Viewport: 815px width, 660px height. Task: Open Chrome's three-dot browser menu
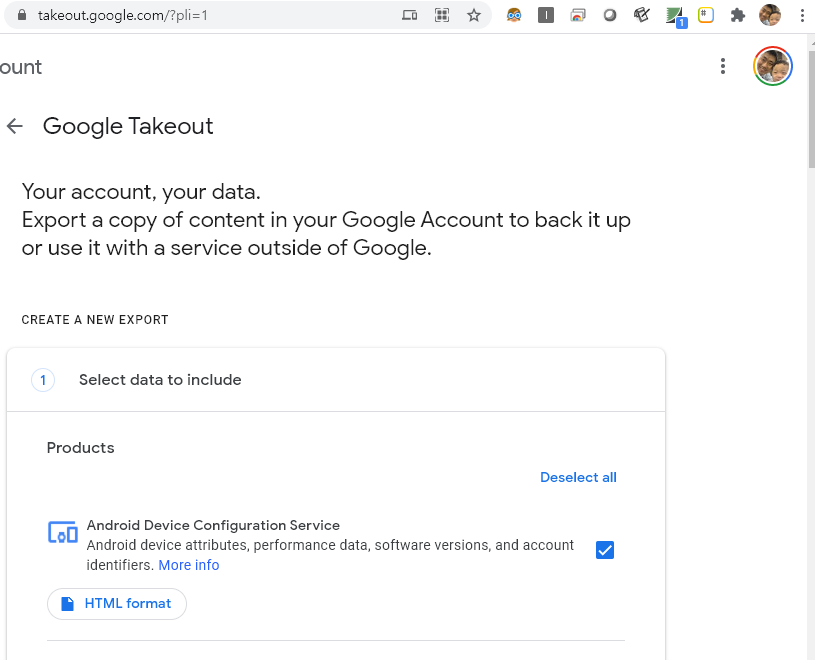click(x=802, y=15)
